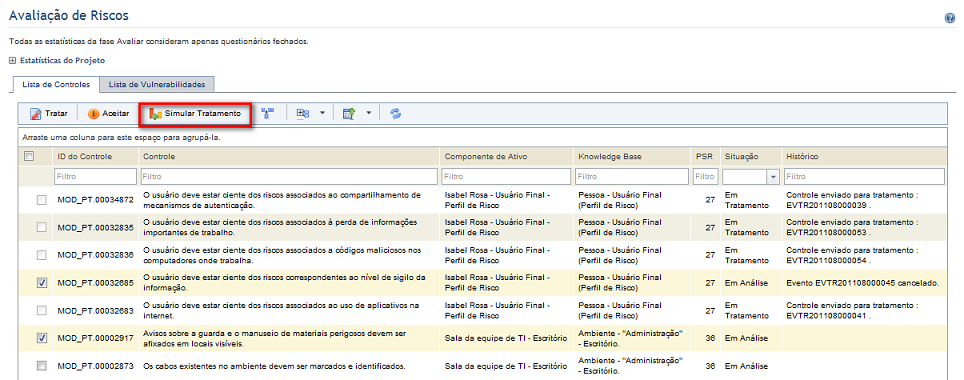964x380 pixels.
Task: Uncheck the box for MOD_PT.00002917
Action: pyautogui.click(x=41, y=338)
